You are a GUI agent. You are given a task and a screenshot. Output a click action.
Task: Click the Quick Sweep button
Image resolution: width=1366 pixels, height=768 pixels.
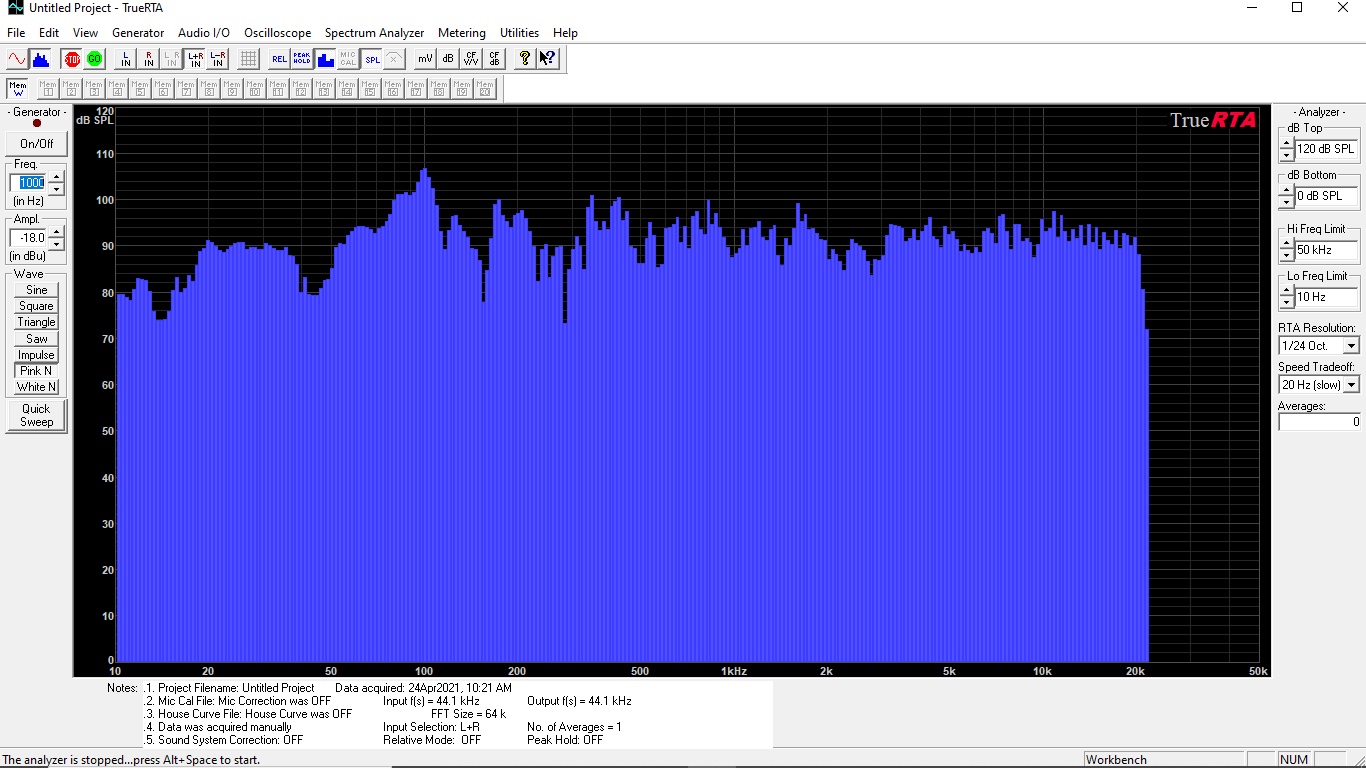coord(37,415)
